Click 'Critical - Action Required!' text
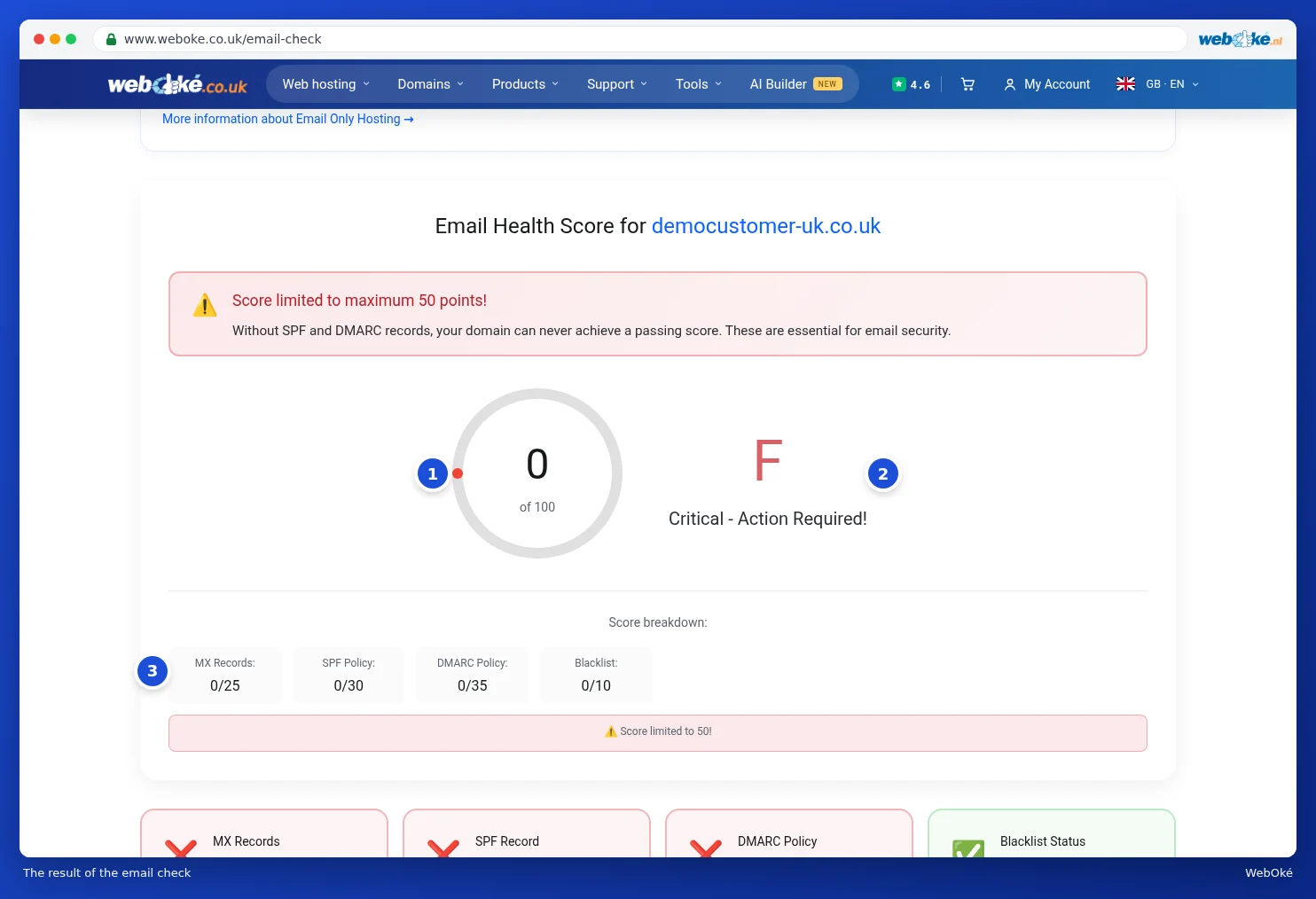The image size is (1316, 899). (x=768, y=519)
